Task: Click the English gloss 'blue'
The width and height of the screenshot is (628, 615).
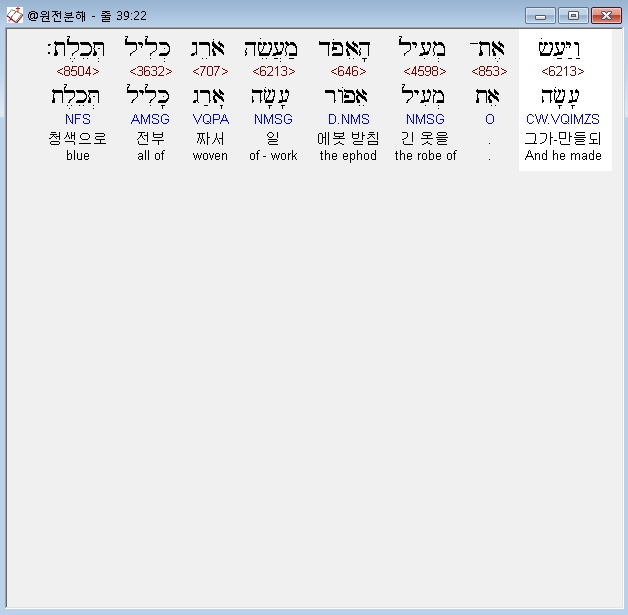Action: (78, 155)
